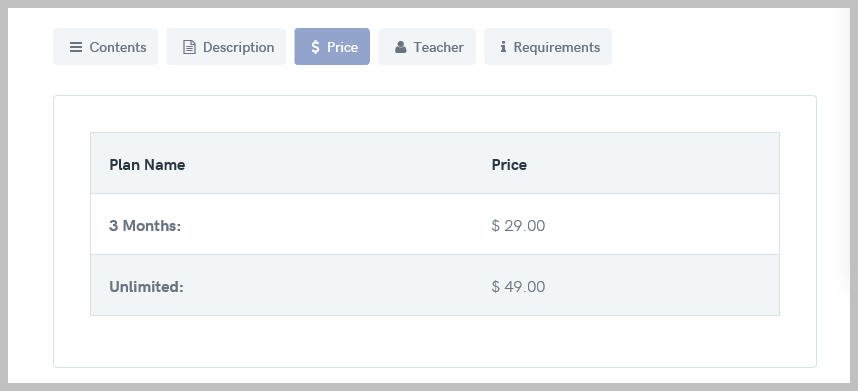Select the Unlimited plan label
858x391 pixels.
click(147, 287)
